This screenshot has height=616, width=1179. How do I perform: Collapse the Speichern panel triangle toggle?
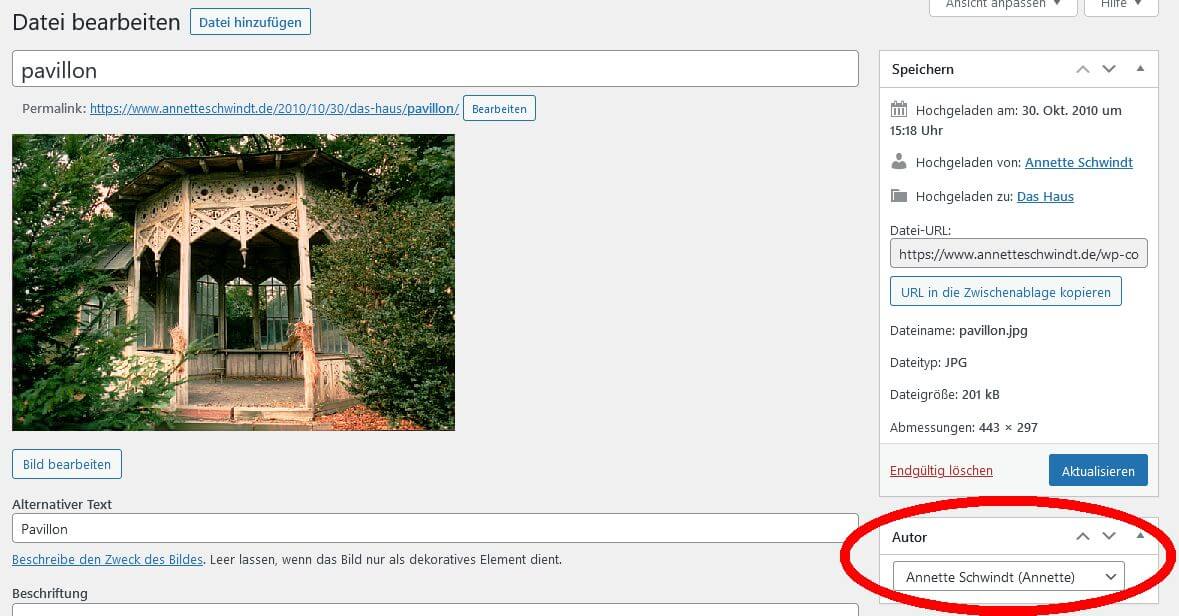pos(1140,68)
